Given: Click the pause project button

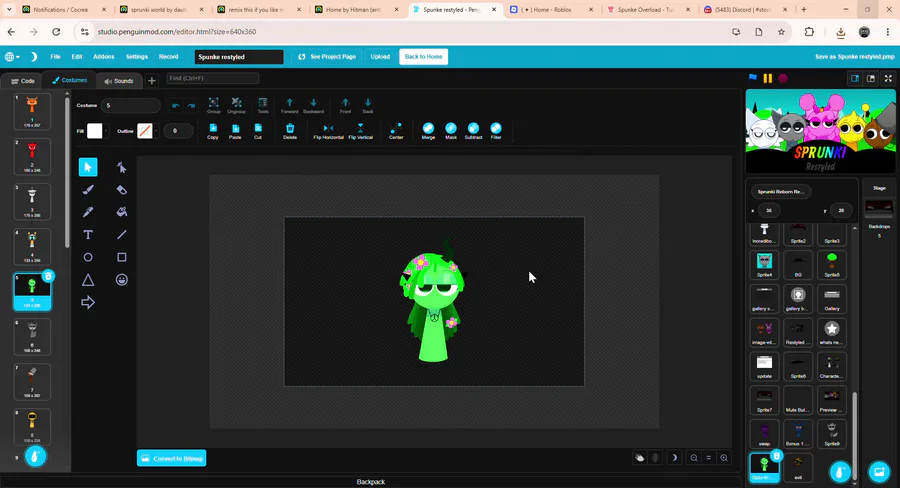Looking at the screenshot, I should [x=767, y=78].
